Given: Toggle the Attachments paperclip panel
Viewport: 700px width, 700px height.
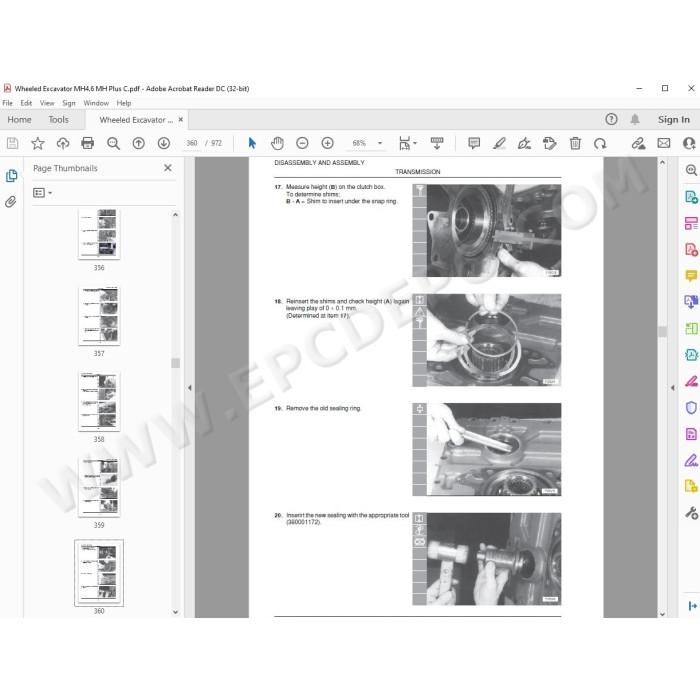Looking at the screenshot, I should [x=11, y=202].
